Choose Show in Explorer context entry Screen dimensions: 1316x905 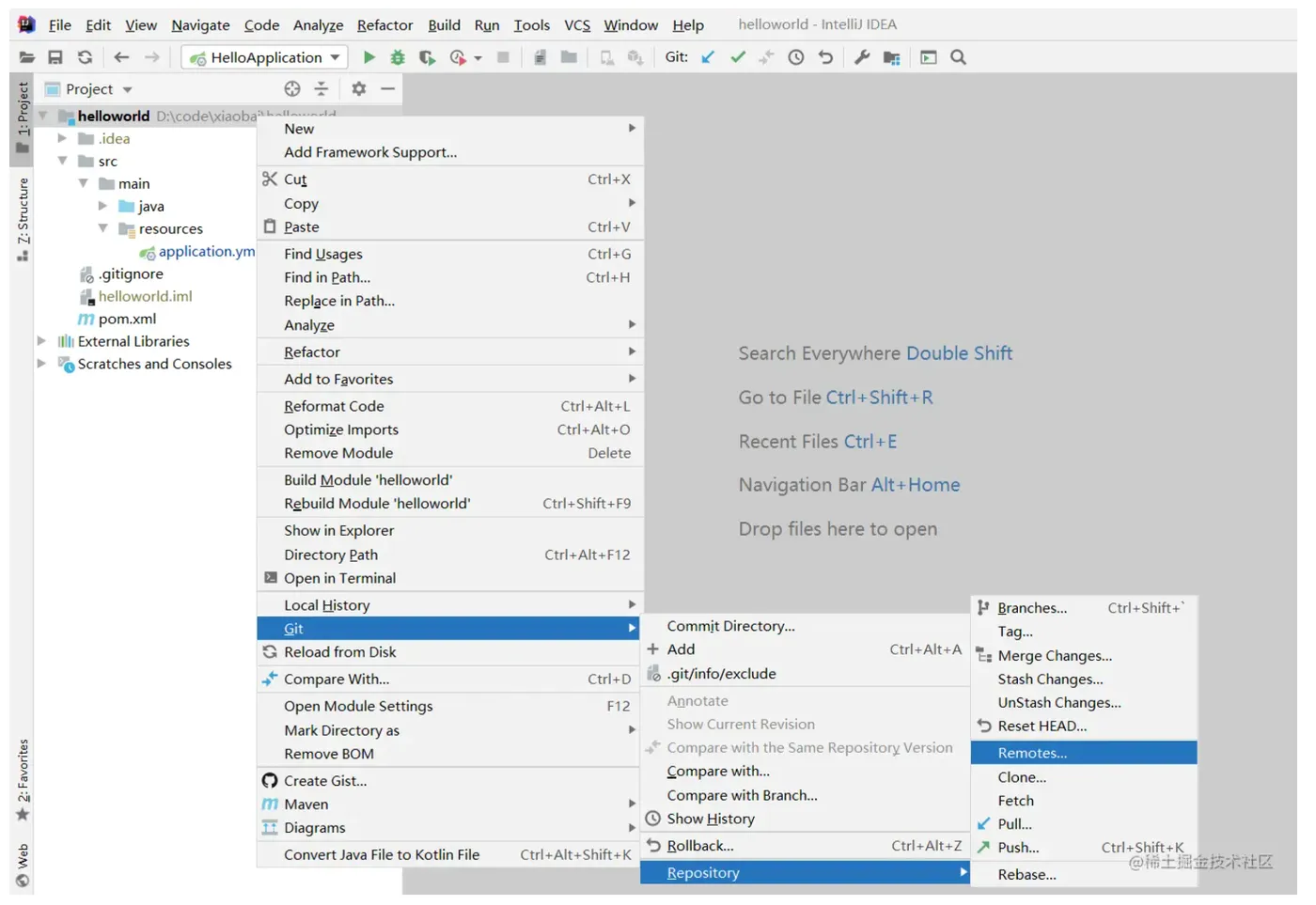pyautogui.click(x=449, y=531)
